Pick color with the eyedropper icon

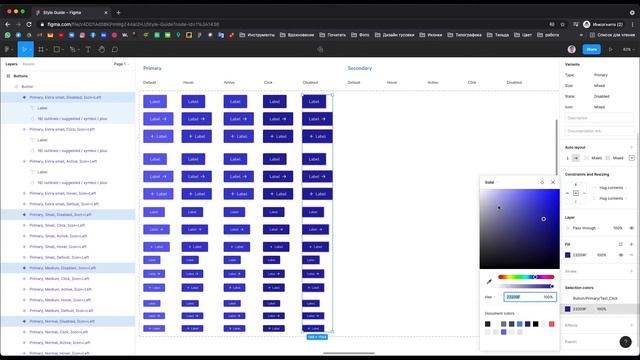coord(489,281)
